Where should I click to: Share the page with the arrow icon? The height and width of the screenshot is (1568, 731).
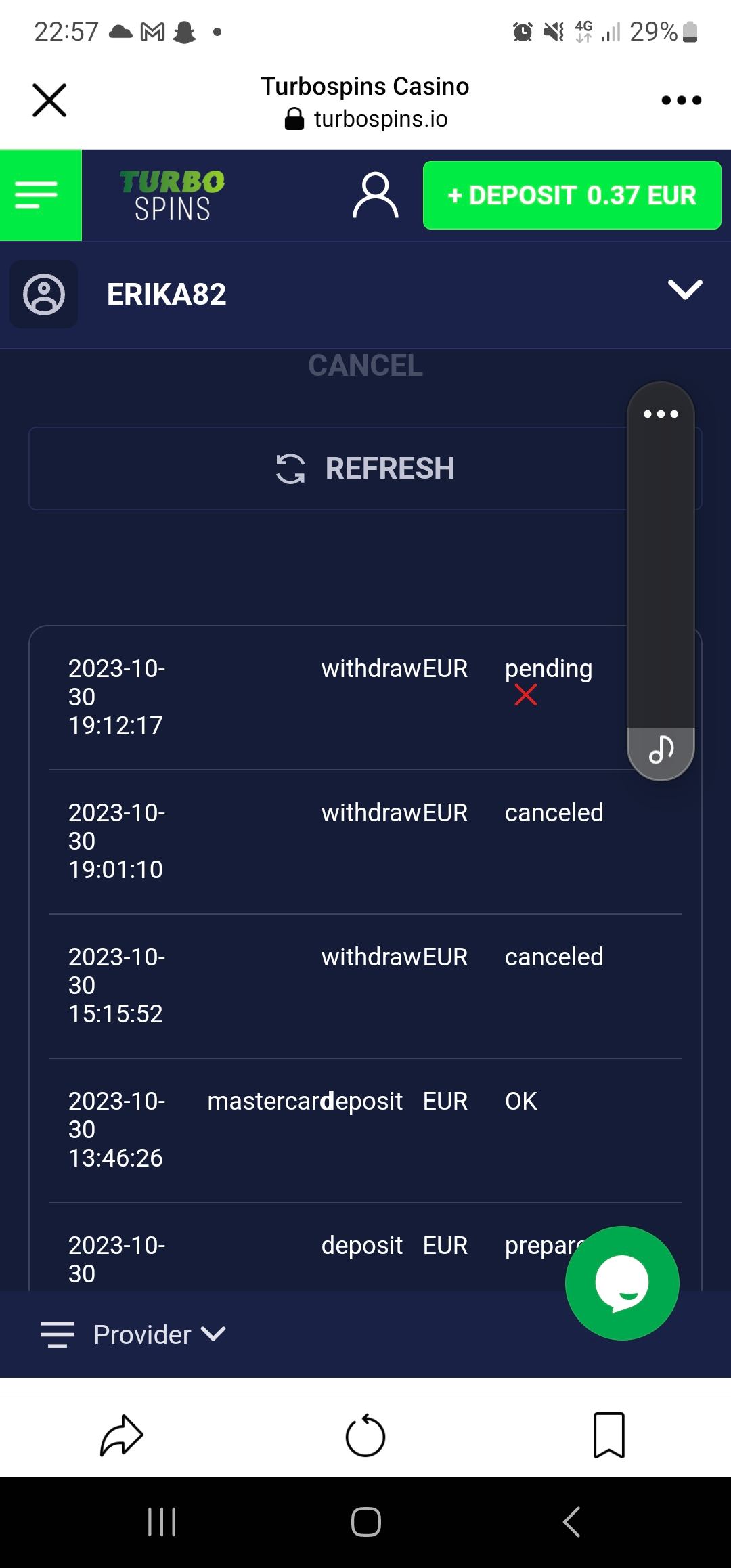point(122,1435)
